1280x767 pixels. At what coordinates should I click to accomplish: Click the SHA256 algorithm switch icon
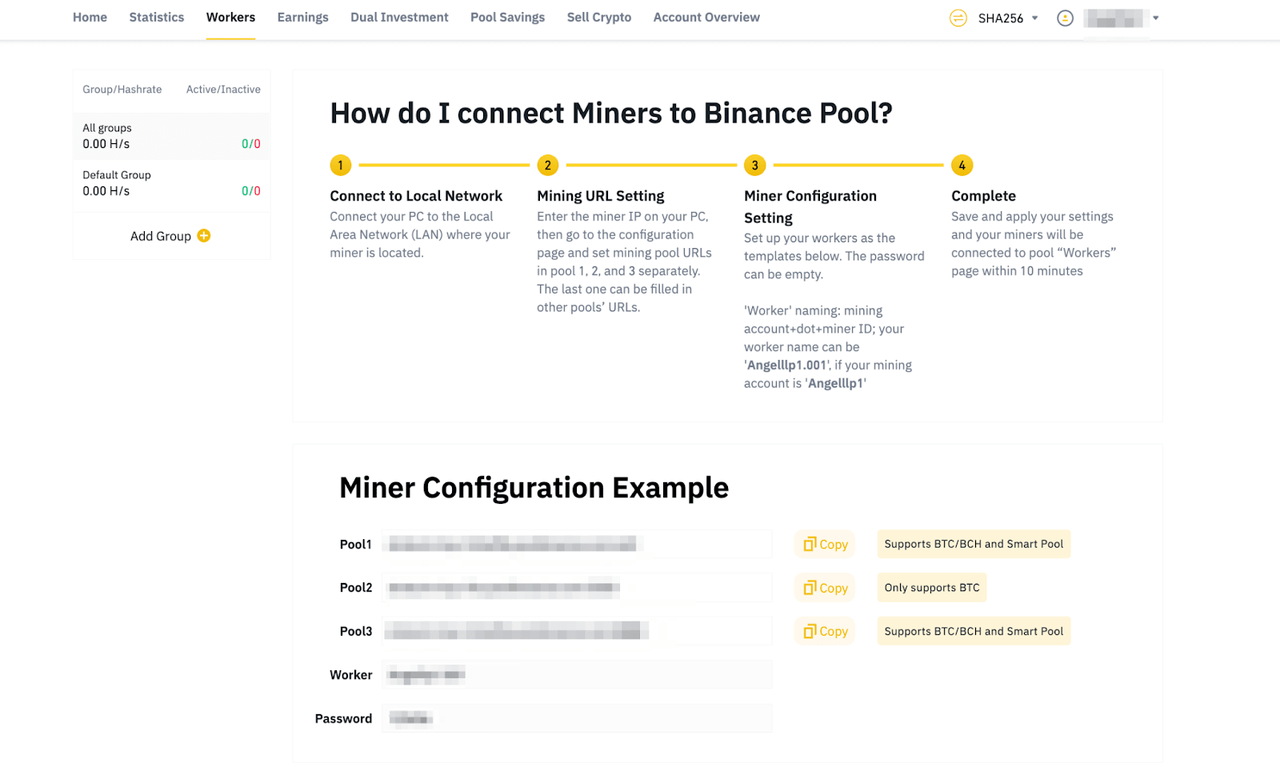point(958,18)
